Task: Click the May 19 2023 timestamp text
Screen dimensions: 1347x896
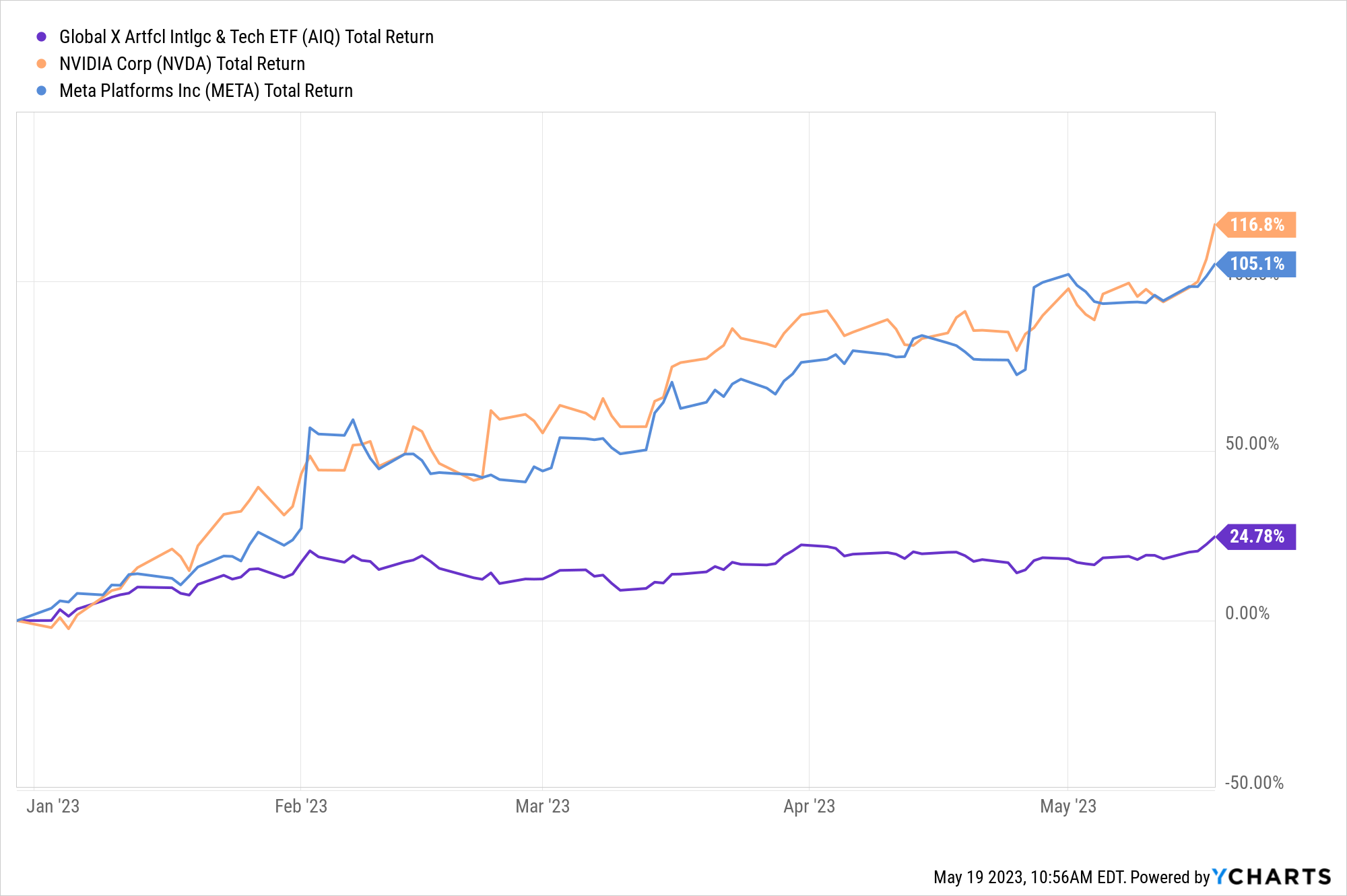Action: tap(1028, 877)
